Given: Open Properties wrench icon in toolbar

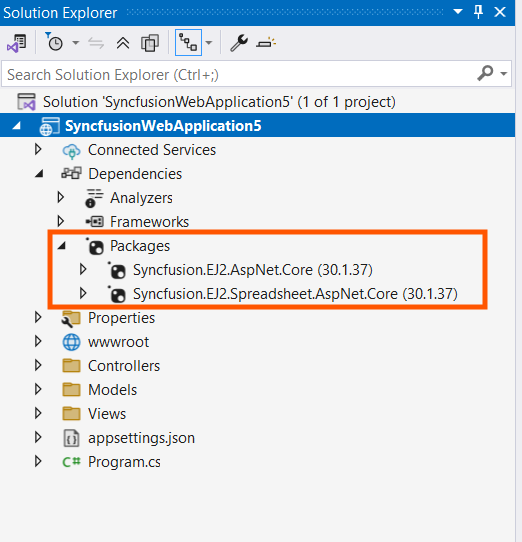Looking at the screenshot, I should (x=239, y=43).
